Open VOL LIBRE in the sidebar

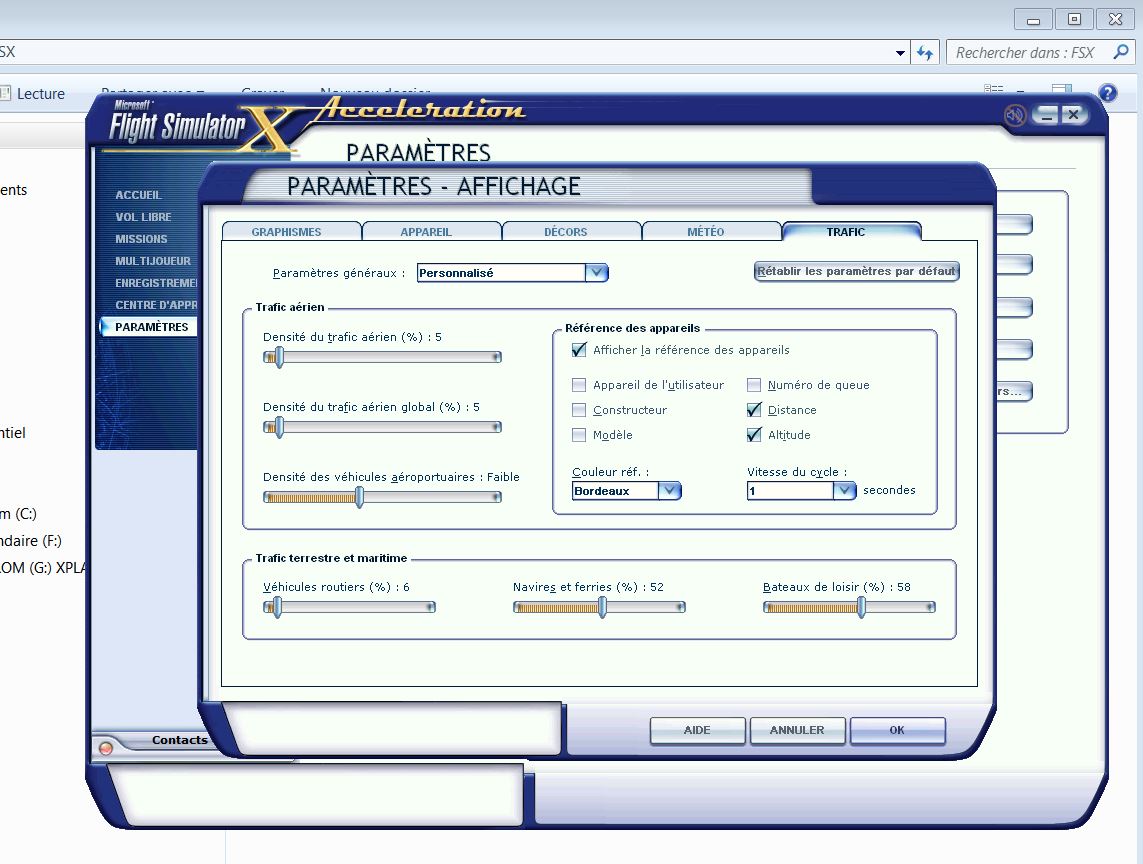[143, 217]
